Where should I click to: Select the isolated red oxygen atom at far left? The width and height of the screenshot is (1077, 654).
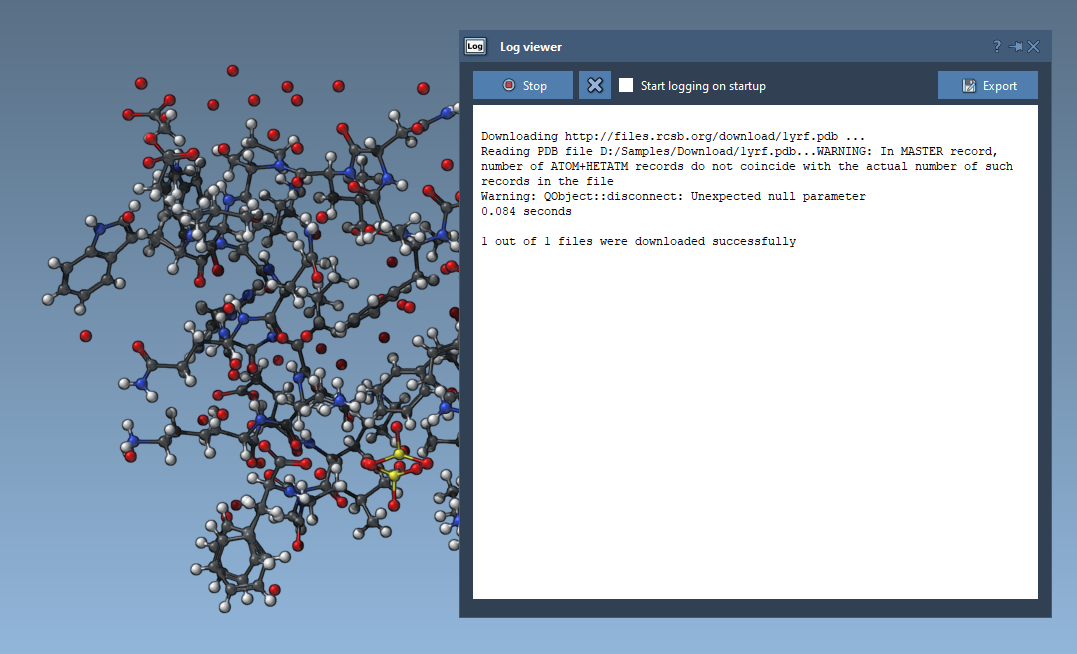pyautogui.click(x=86, y=336)
